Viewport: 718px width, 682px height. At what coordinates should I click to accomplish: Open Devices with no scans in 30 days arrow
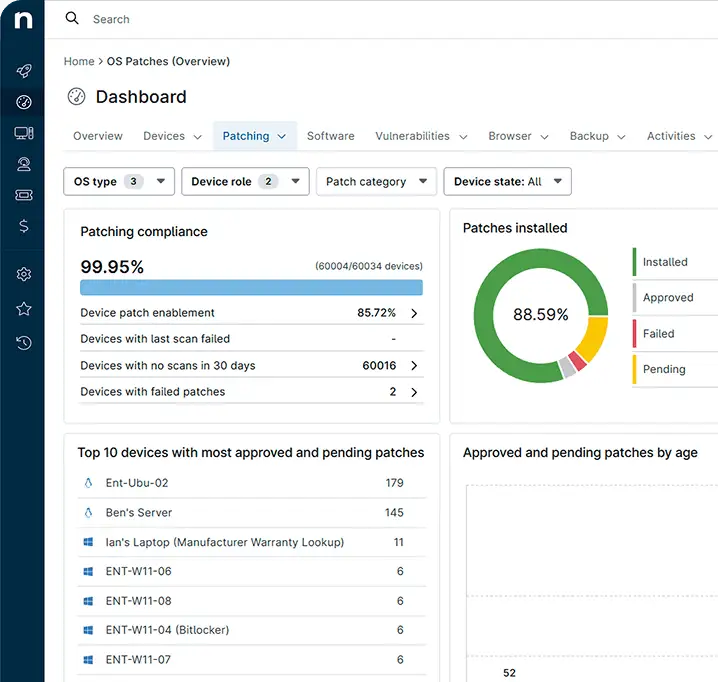pyautogui.click(x=414, y=366)
